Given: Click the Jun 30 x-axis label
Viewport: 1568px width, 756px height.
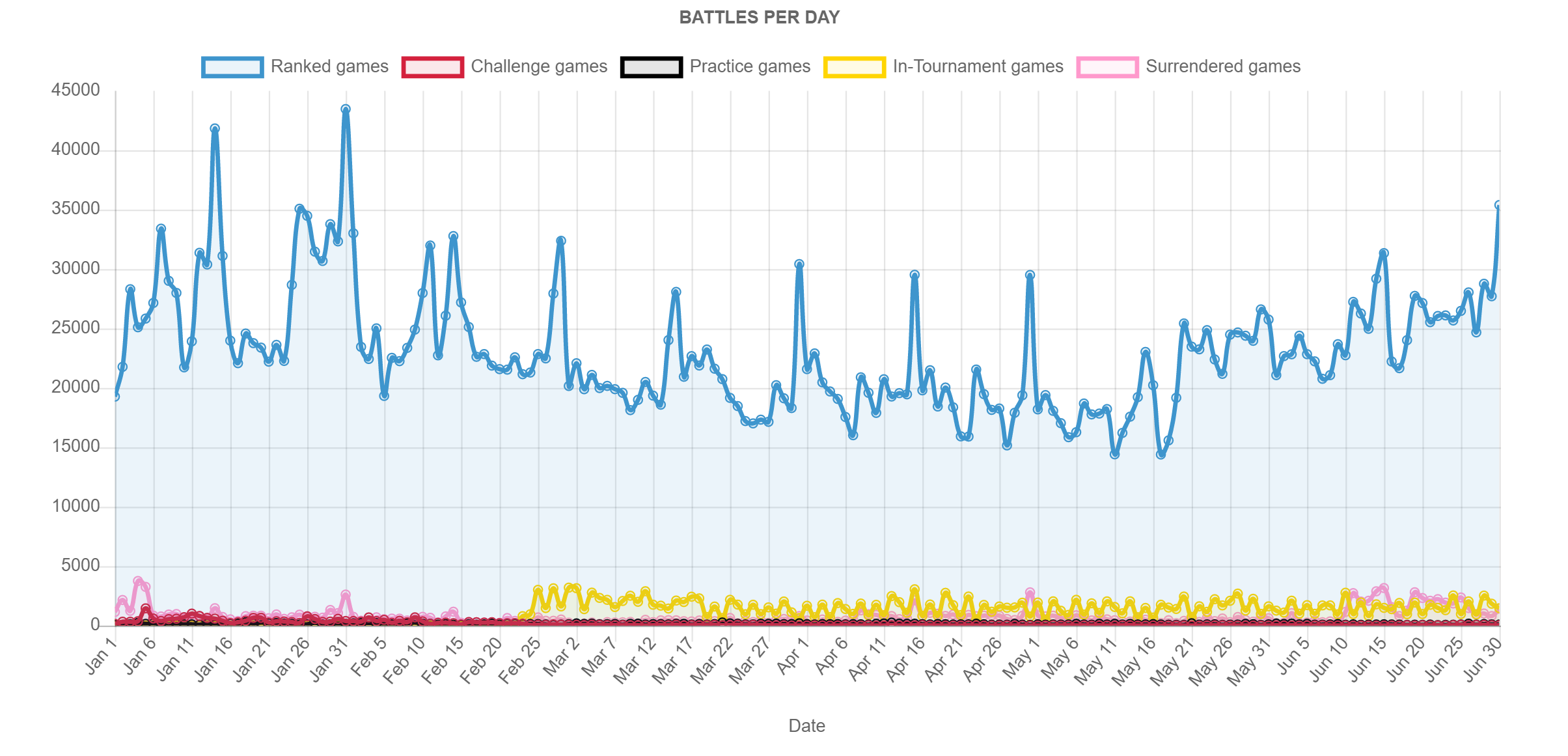Looking at the screenshot, I should click(1483, 659).
